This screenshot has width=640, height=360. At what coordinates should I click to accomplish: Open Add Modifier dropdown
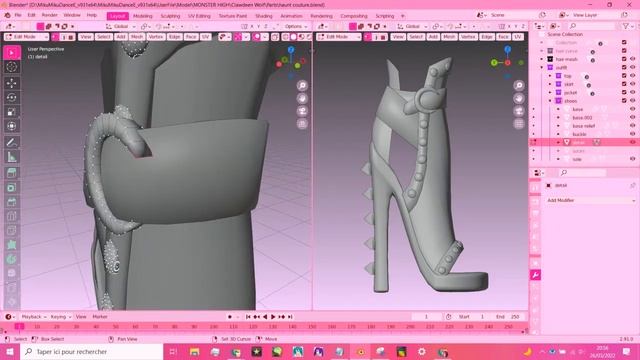(591, 200)
